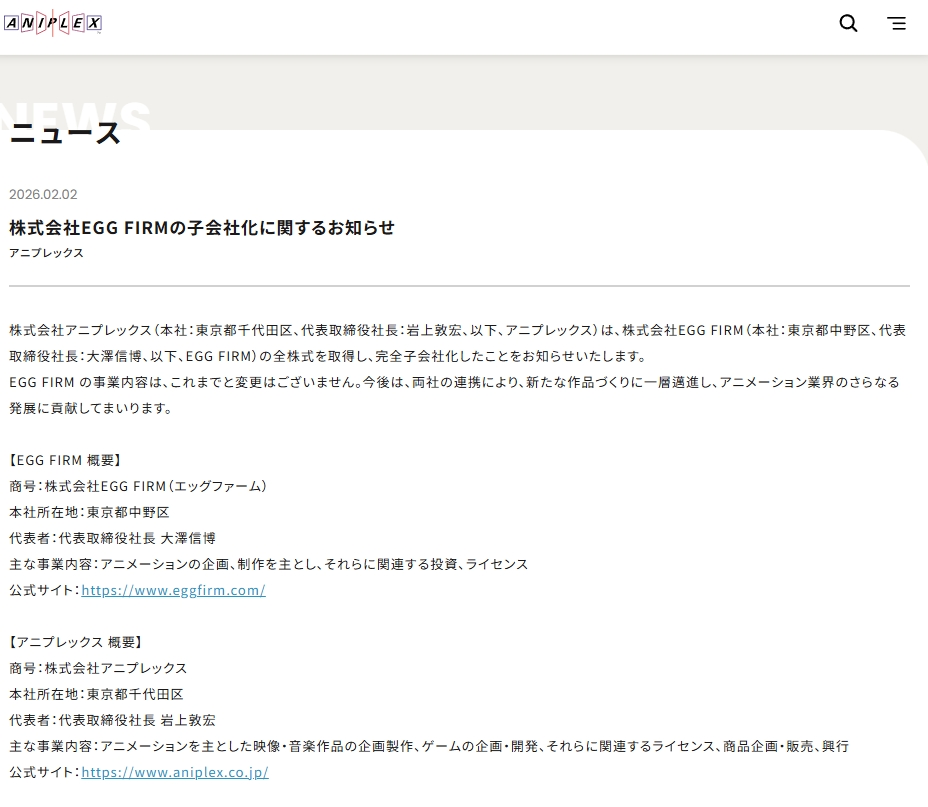This screenshot has height=807, width=928.
Task: Click the ニュース page heading
Action: pyautogui.click(x=66, y=133)
